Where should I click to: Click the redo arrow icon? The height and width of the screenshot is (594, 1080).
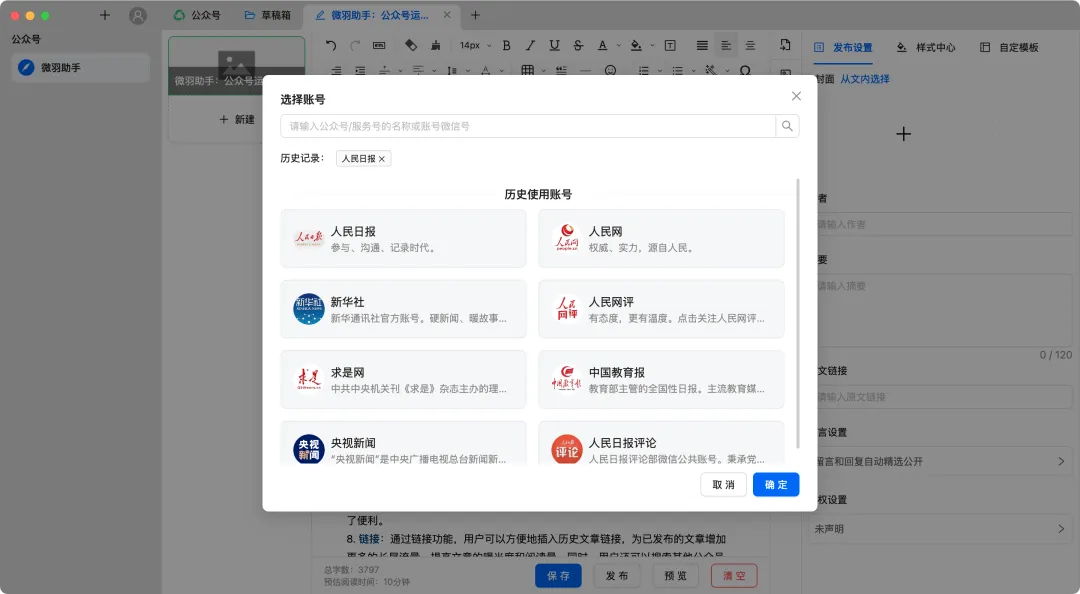point(355,45)
